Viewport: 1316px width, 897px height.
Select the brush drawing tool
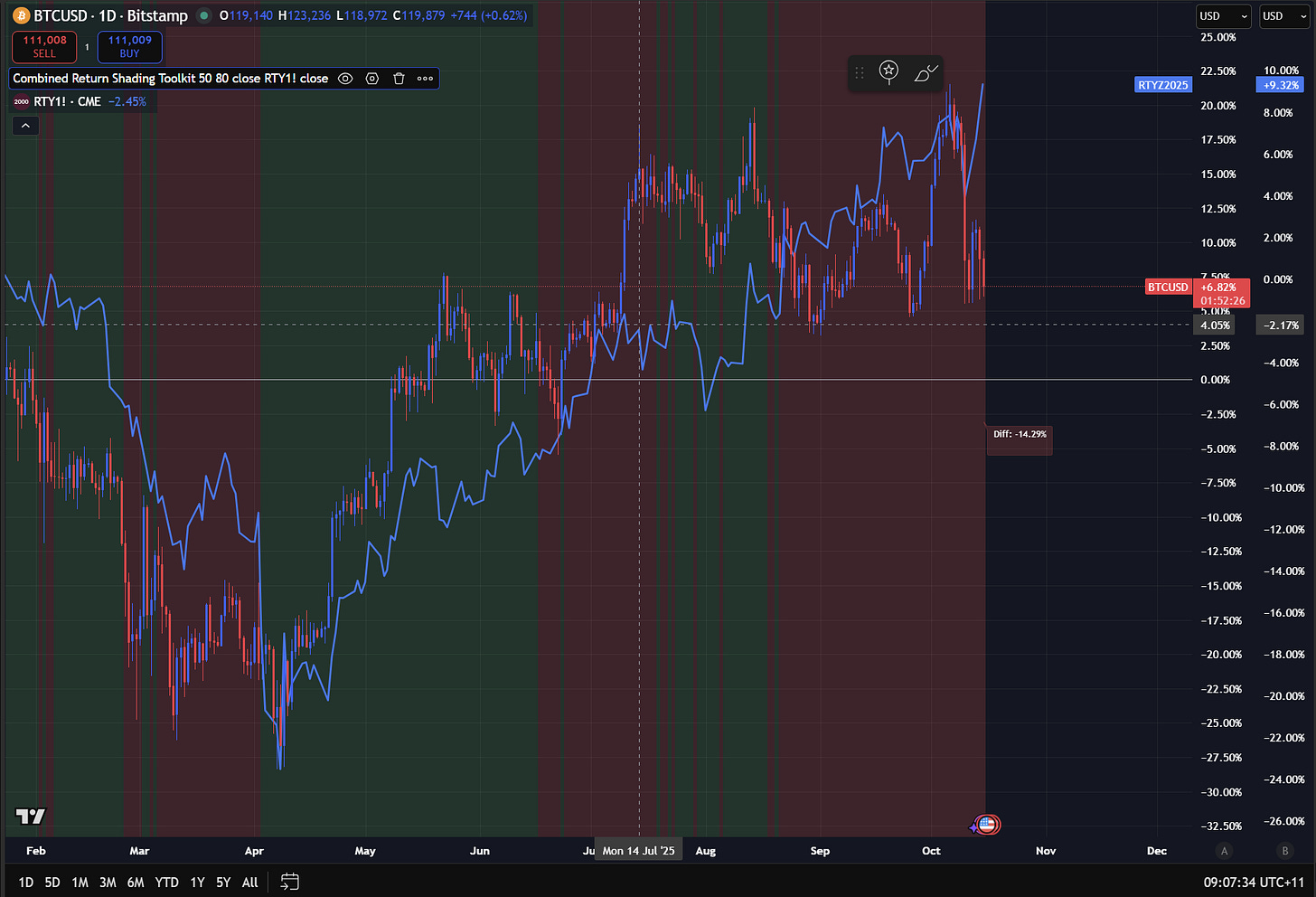point(926,73)
